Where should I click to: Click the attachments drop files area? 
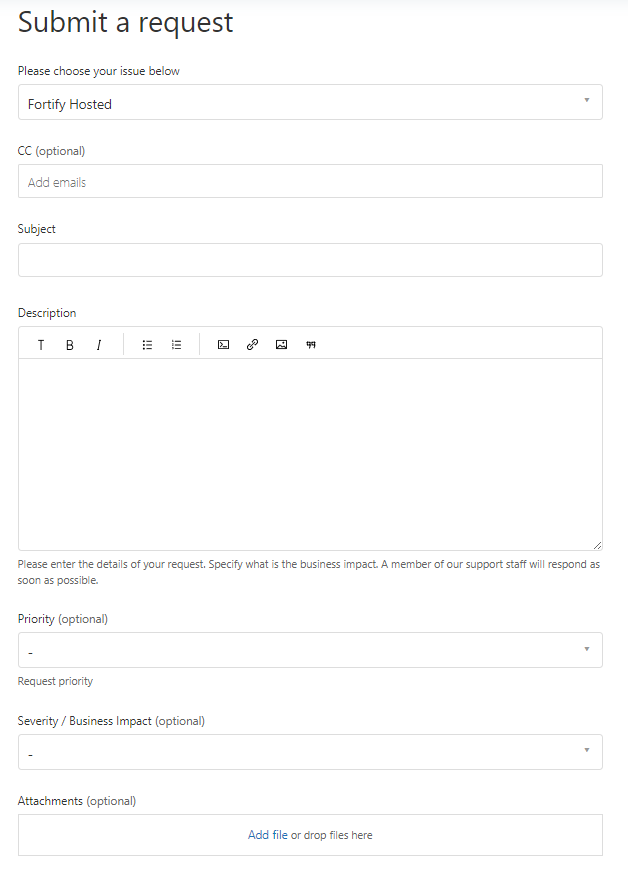pyautogui.click(x=310, y=835)
